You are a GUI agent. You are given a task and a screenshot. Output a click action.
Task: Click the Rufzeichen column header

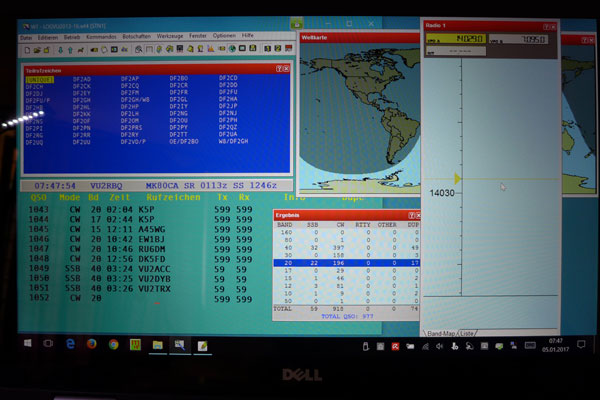(x=173, y=198)
